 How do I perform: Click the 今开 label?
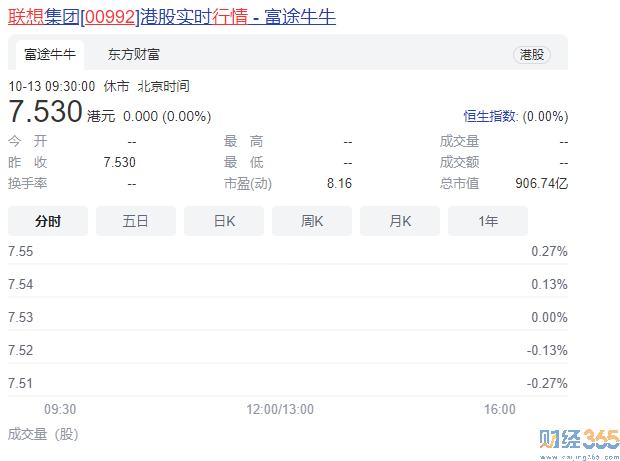point(28,141)
